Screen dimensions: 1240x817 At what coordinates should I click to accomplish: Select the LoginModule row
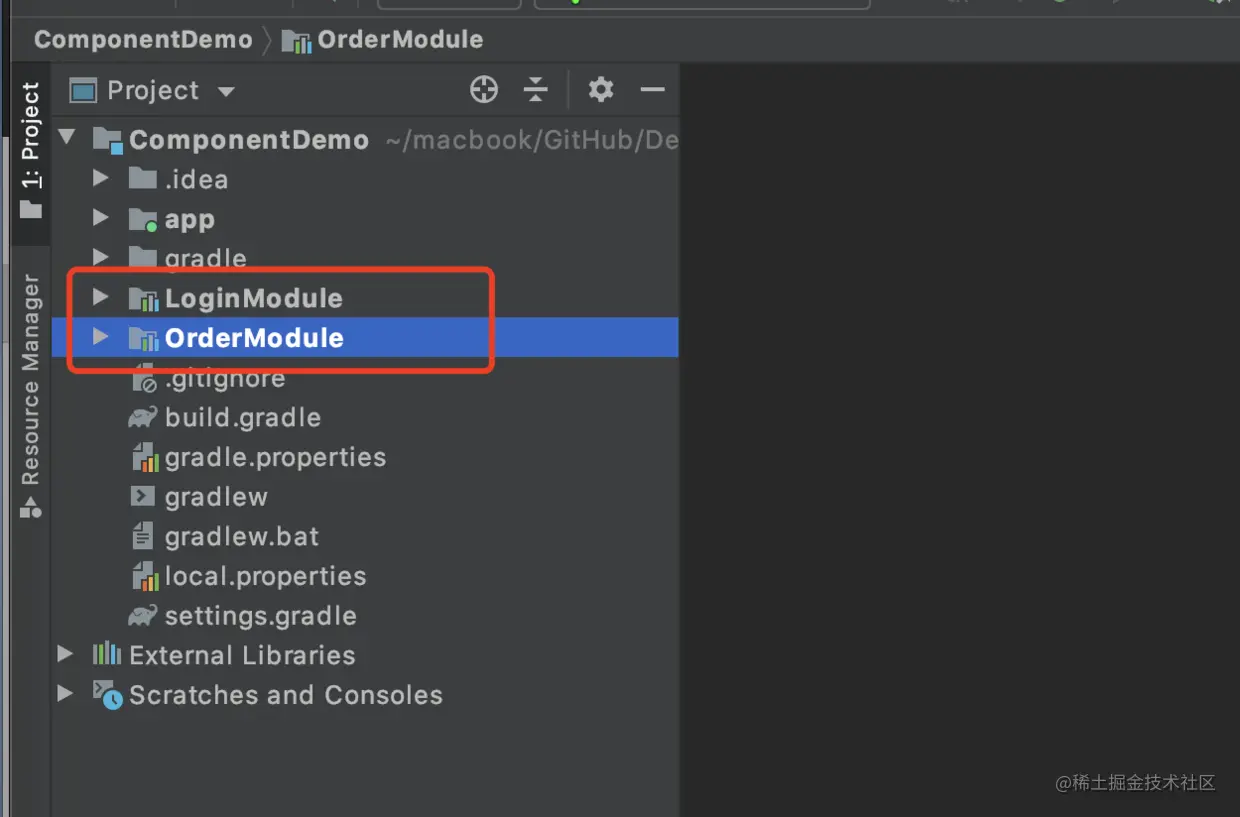tap(365, 298)
